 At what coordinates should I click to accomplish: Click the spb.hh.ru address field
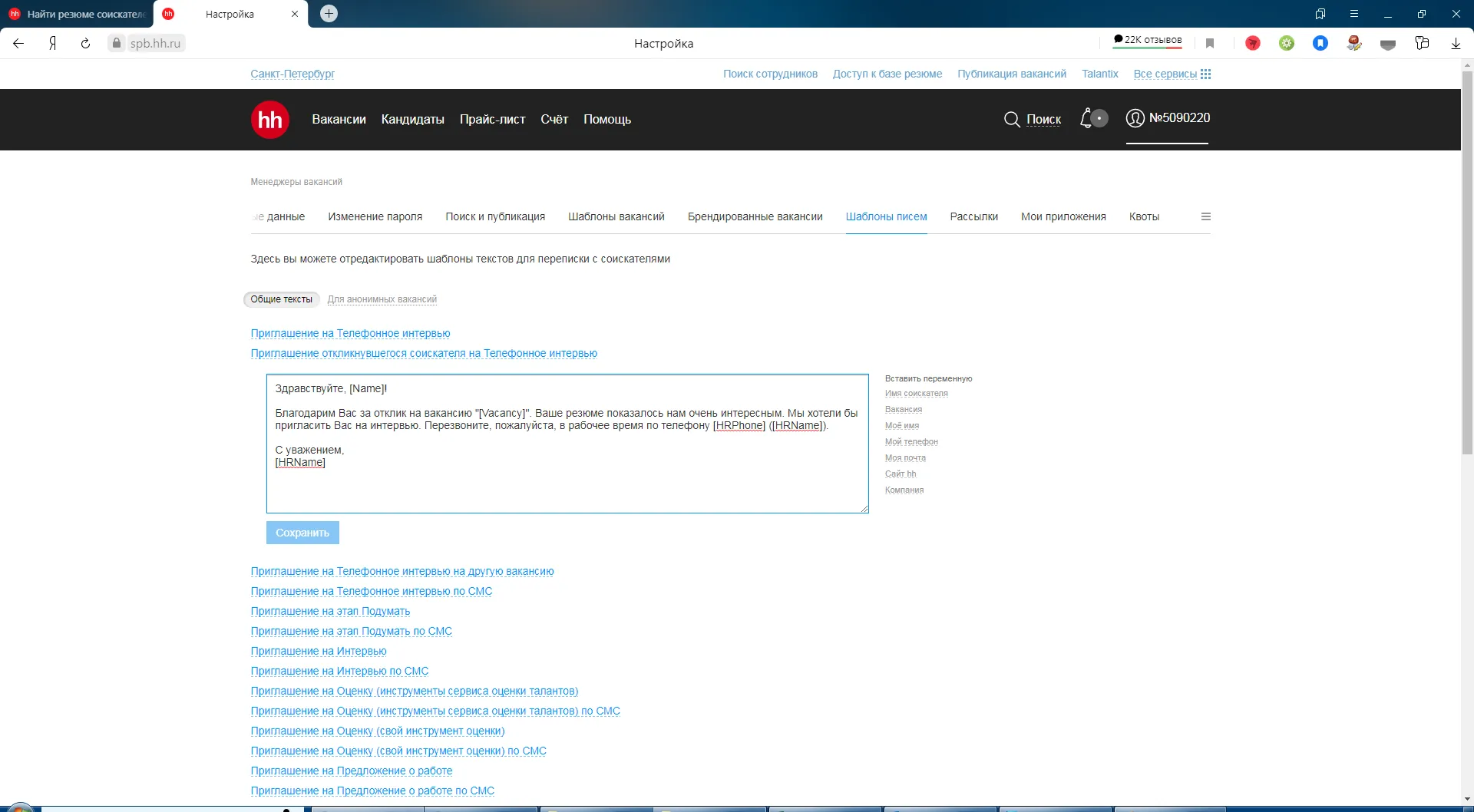[x=155, y=44]
